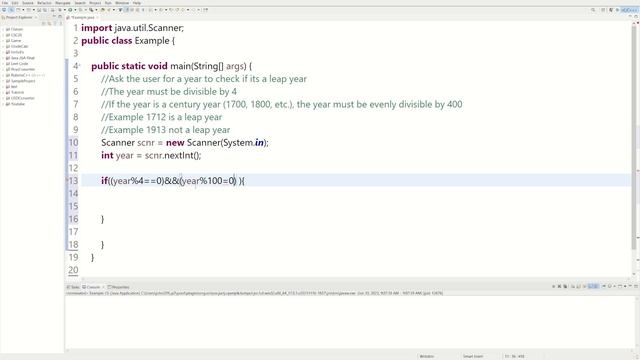Click the cursor position status bar entry
The image size is (640, 360).
tap(515, 356)
